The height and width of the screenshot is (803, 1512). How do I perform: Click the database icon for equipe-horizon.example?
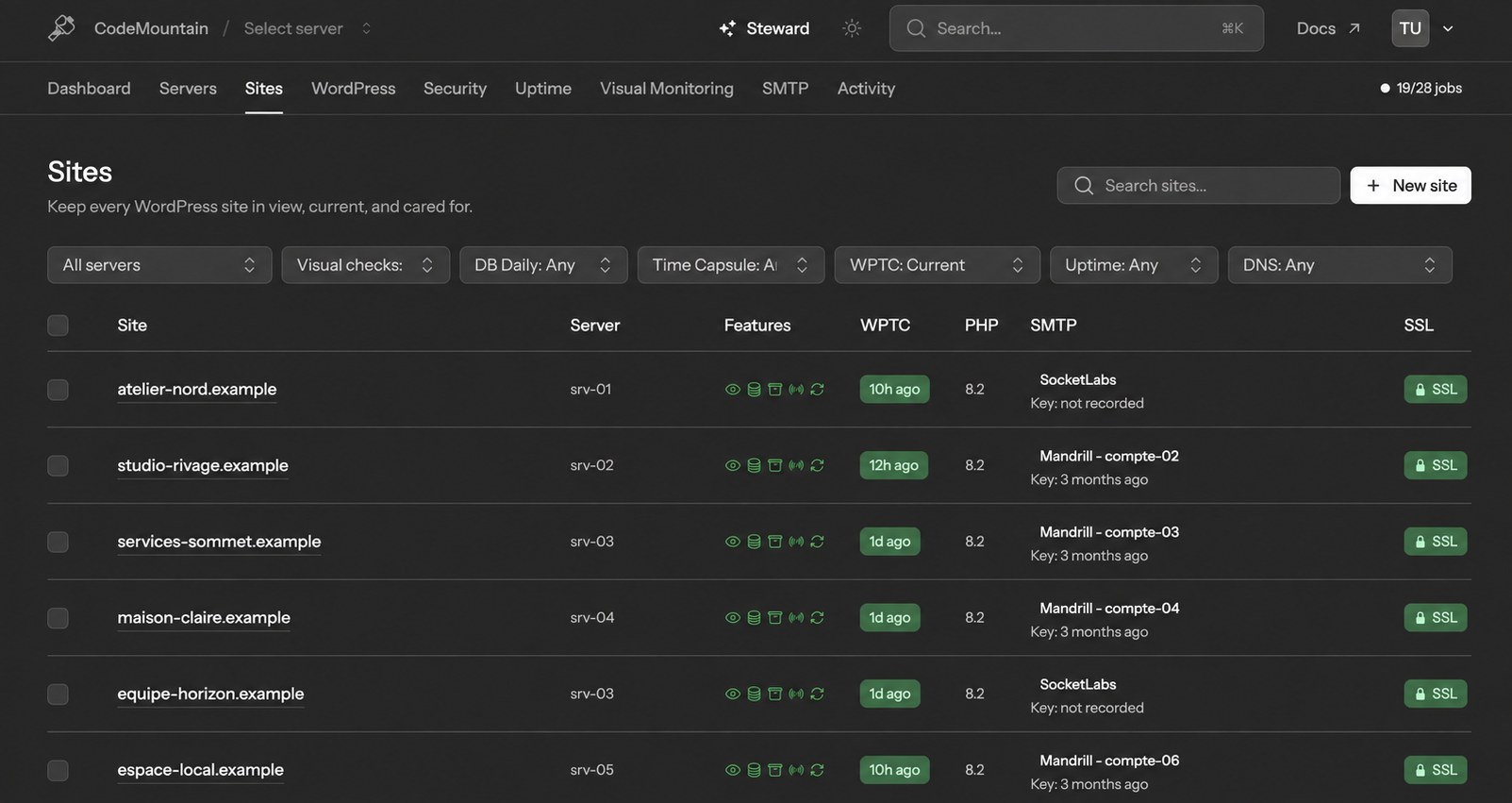[x=754, y=694]
